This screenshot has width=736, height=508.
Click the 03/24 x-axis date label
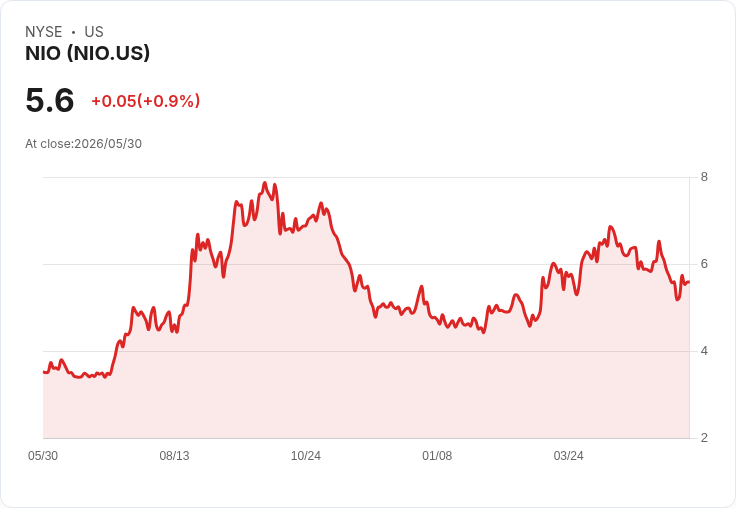[568, 456]
